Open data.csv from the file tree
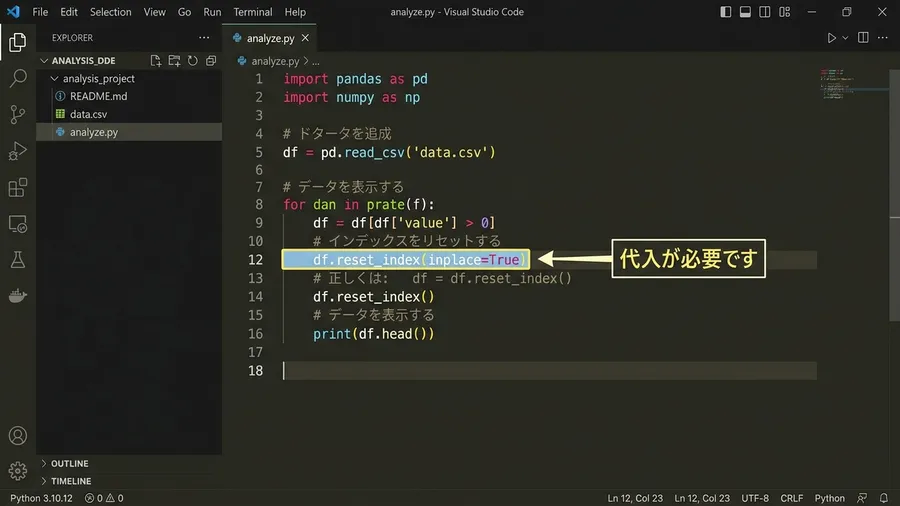Screen dimensions: 900x506 coord(88,114)
